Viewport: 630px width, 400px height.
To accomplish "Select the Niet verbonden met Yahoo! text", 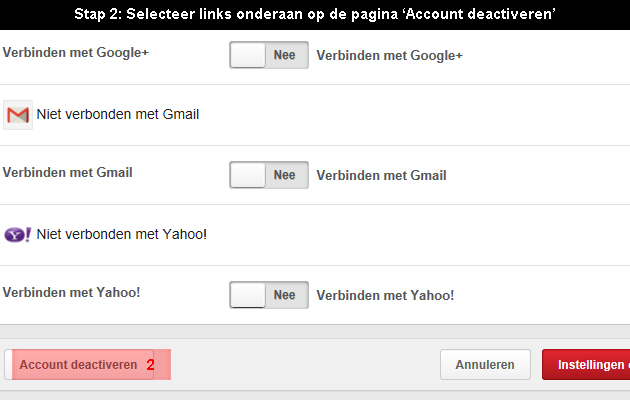I will click(122, 235).
